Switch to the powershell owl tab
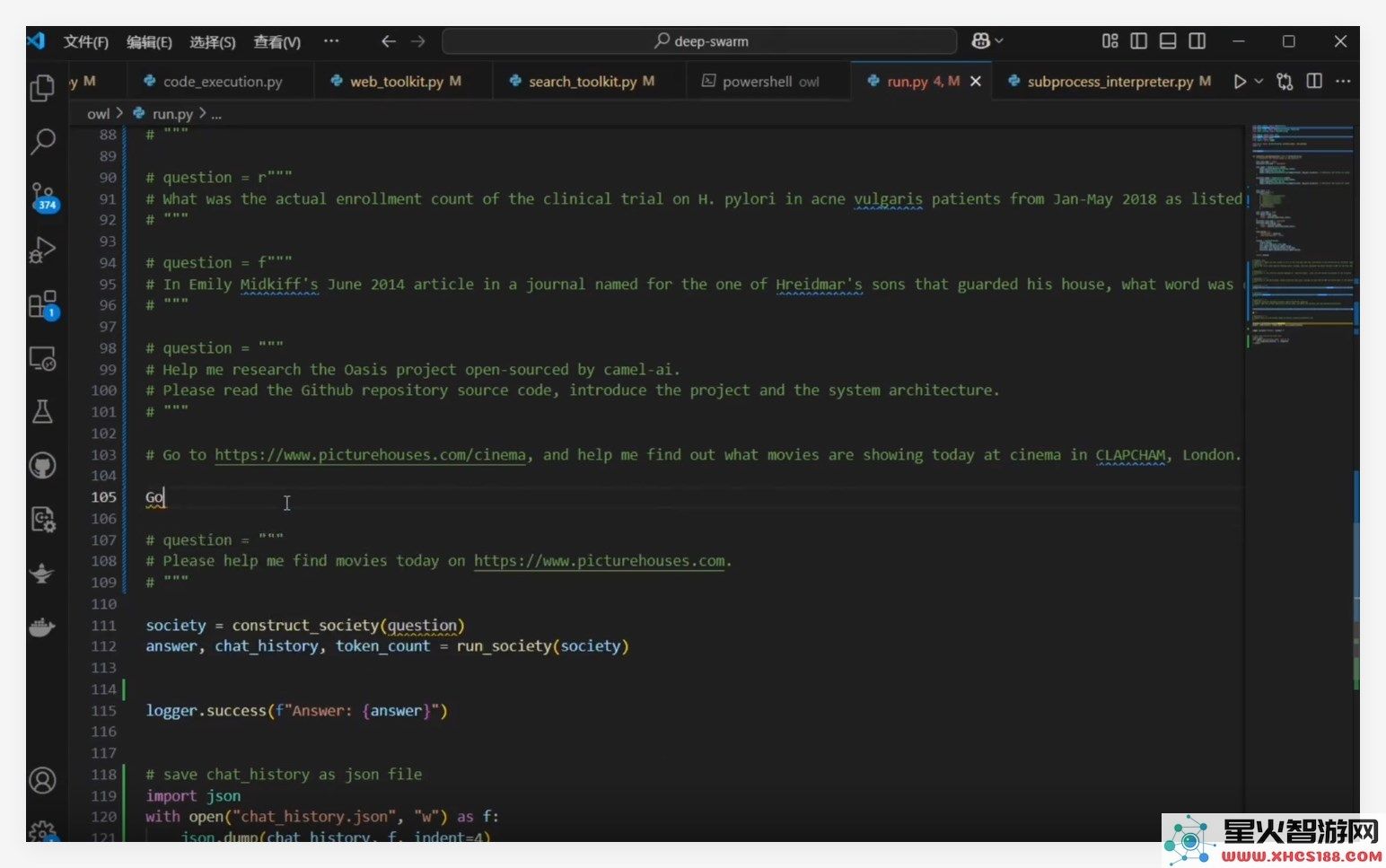Viewport: 1386px width, 868px height. pyautogui.click(x=770, y=82)
